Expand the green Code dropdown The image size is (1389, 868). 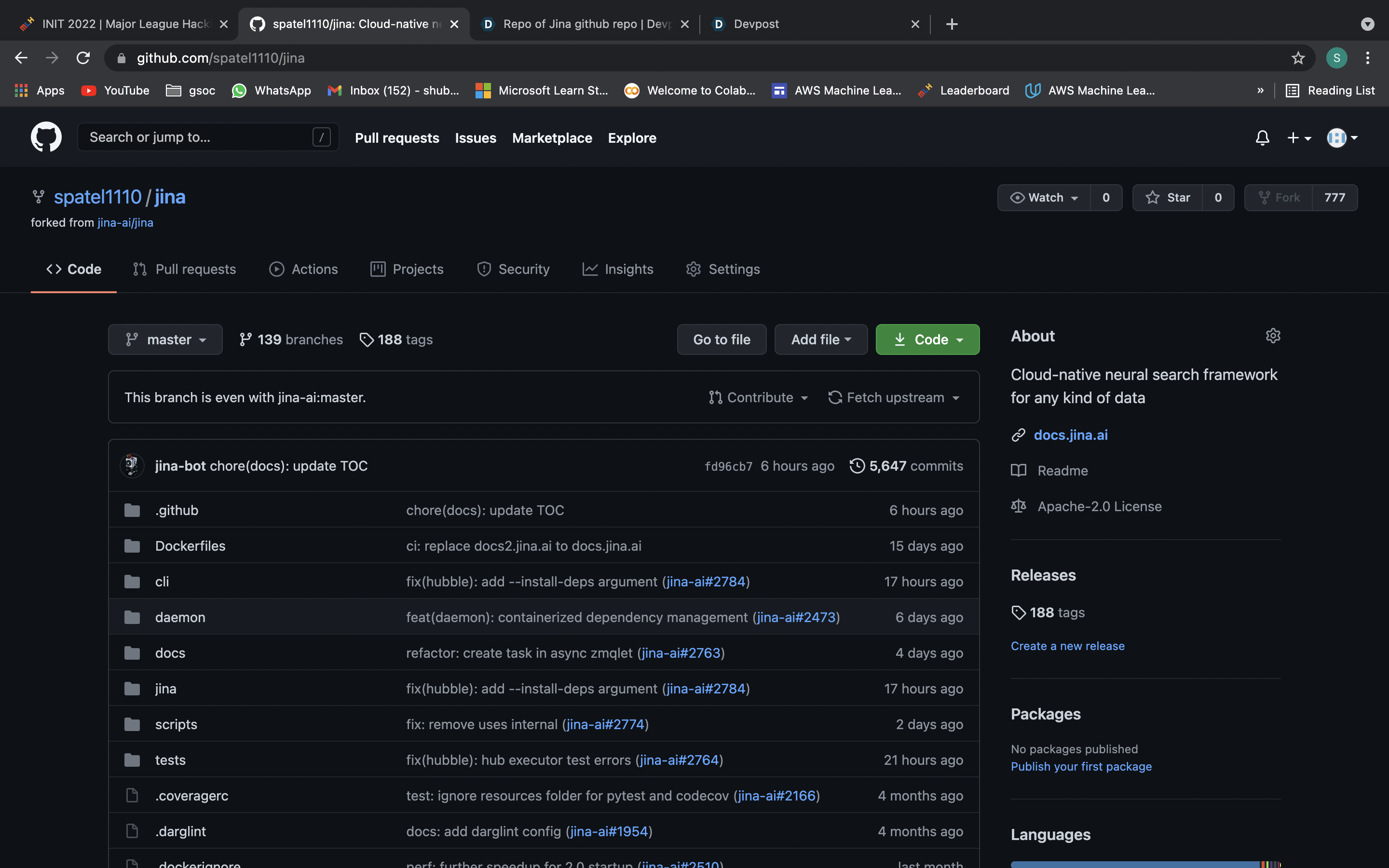(x=927, y=339)
